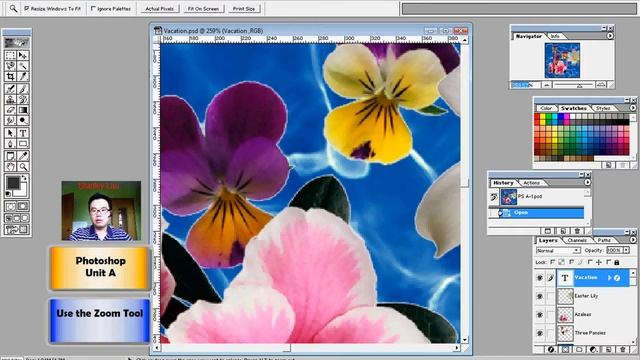This screenshot has width=640, height=360.
Task: Toggle lock transparent pixels checkbox
Action: click(553, 262)
